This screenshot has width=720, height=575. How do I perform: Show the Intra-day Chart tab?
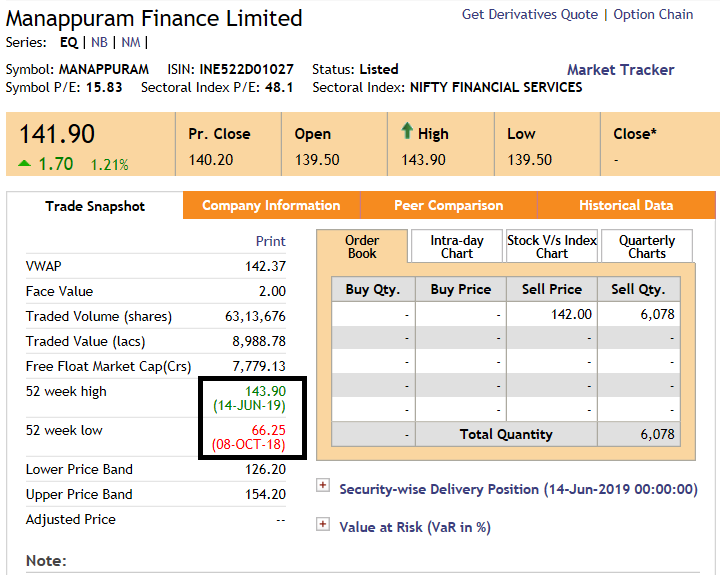point(457,247)
